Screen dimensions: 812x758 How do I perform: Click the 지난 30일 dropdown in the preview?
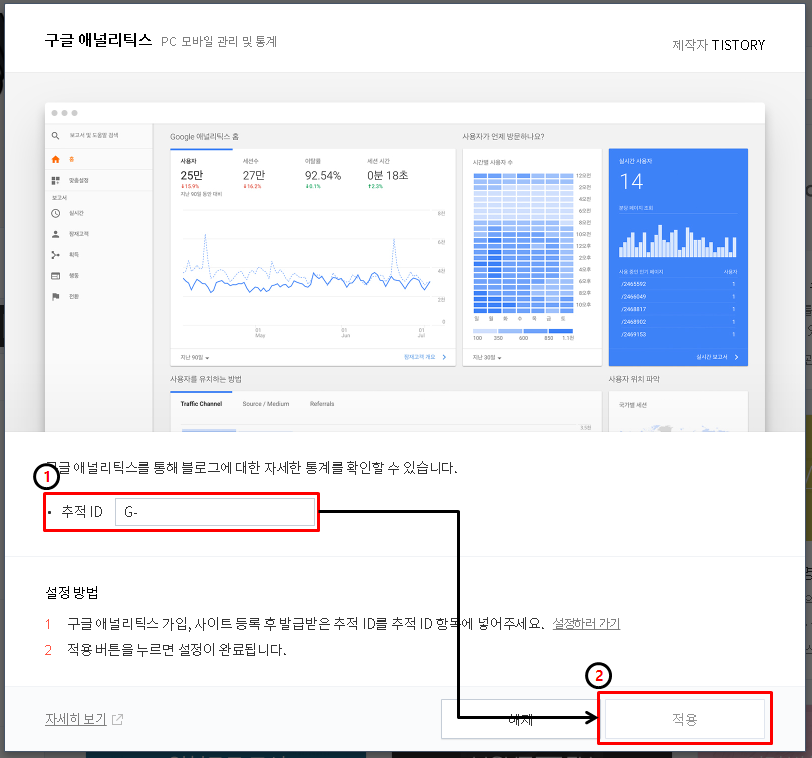(x=487, y=357)
